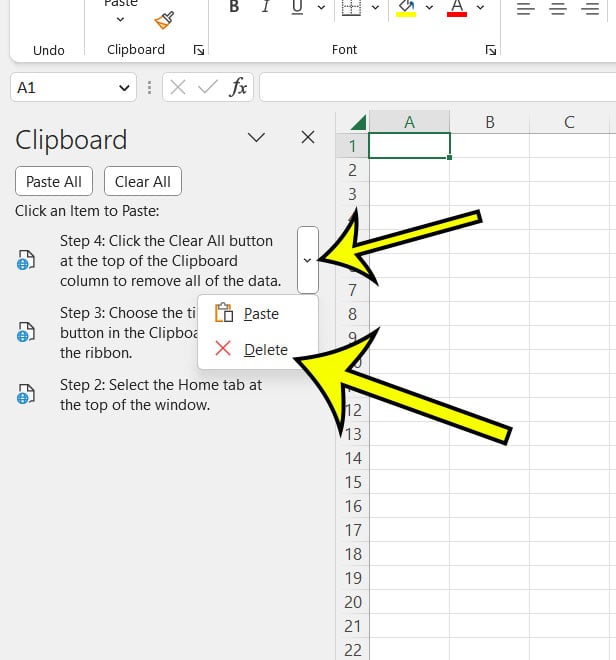Open fill color dropdown arrow
Screen dimensions: 616x660
[x=429, y=7]
